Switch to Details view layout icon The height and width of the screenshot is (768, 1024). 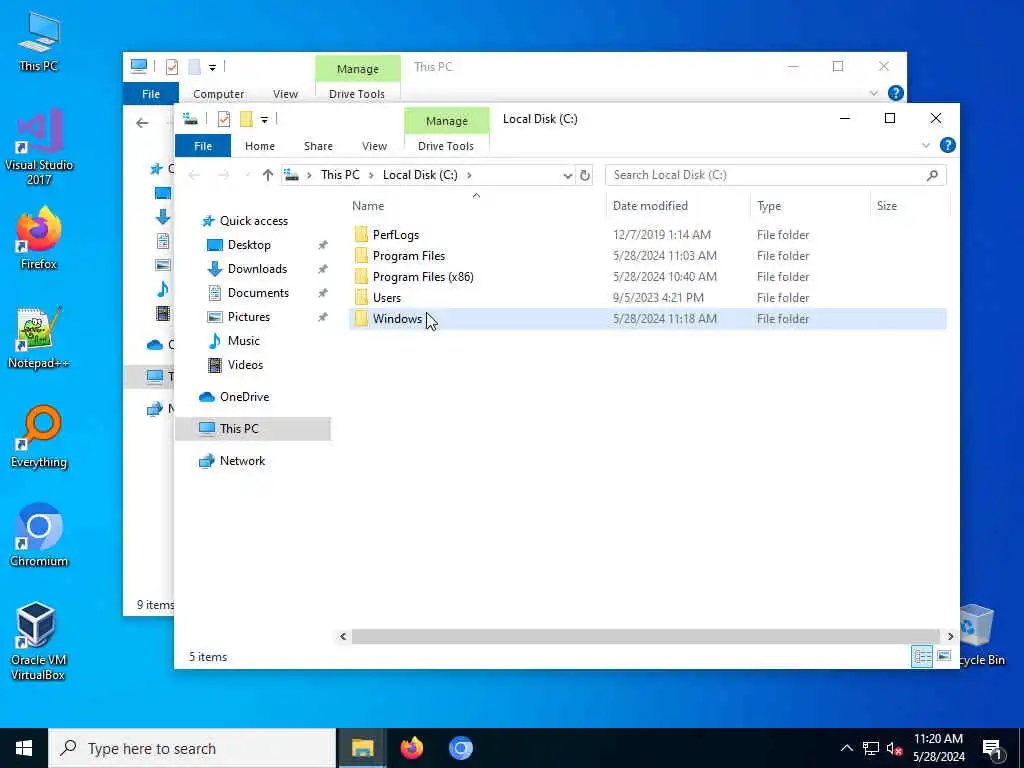click(x=922, y=656)
